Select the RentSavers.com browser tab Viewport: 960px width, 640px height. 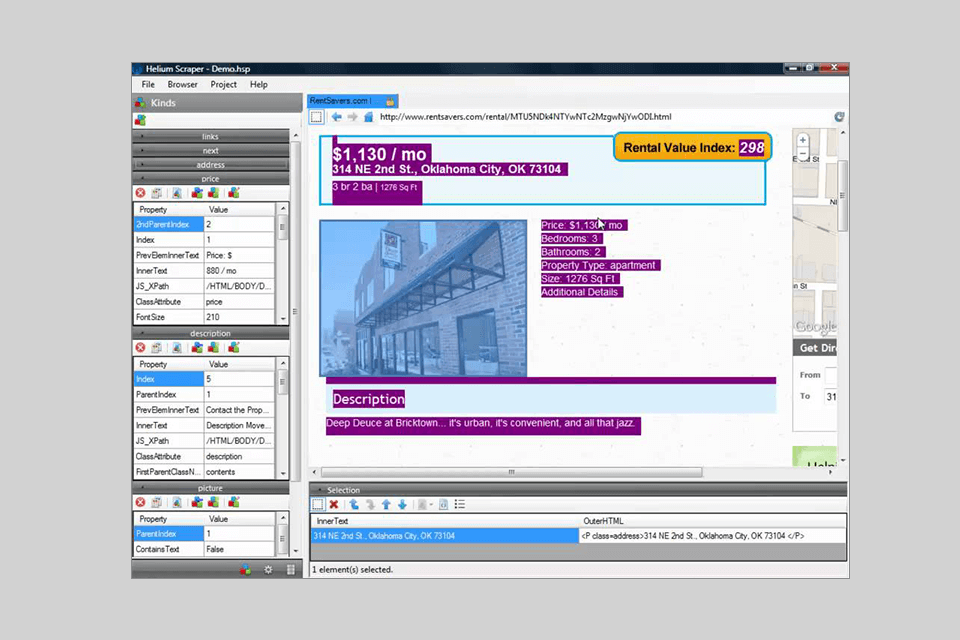tap(352, 100)
